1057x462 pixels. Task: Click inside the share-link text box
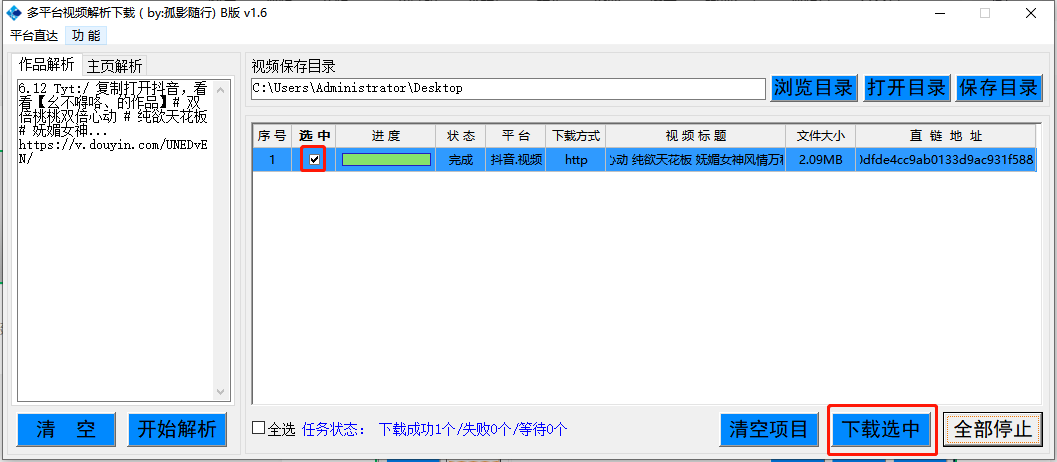(116, 239)
